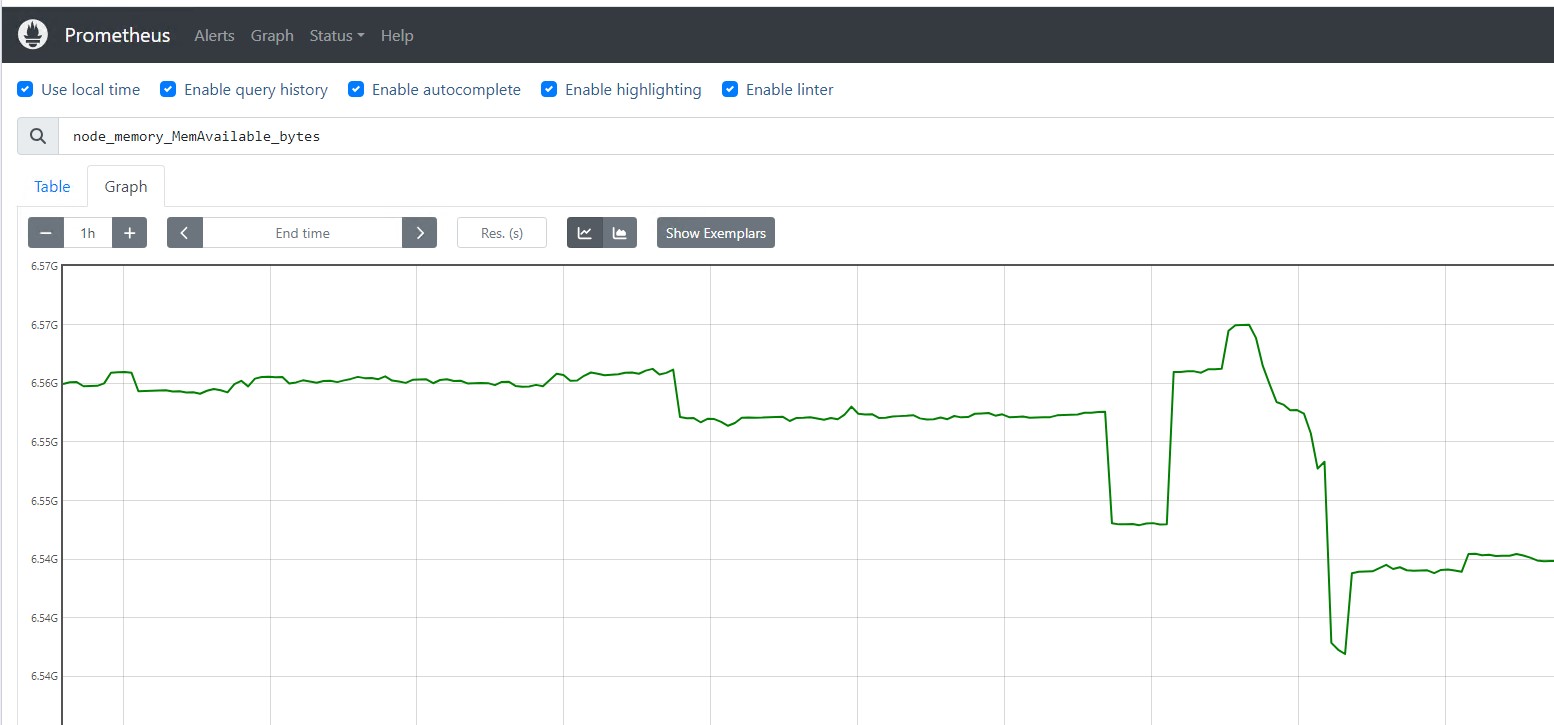Select the stacked graph view icon

point(620,232)
